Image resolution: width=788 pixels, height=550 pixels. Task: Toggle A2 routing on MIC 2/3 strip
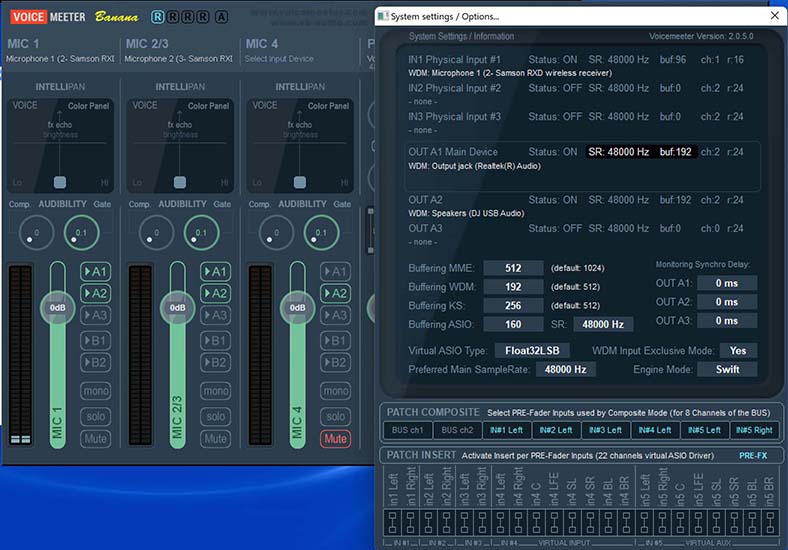pyautogui.click(x=216, y=294)
